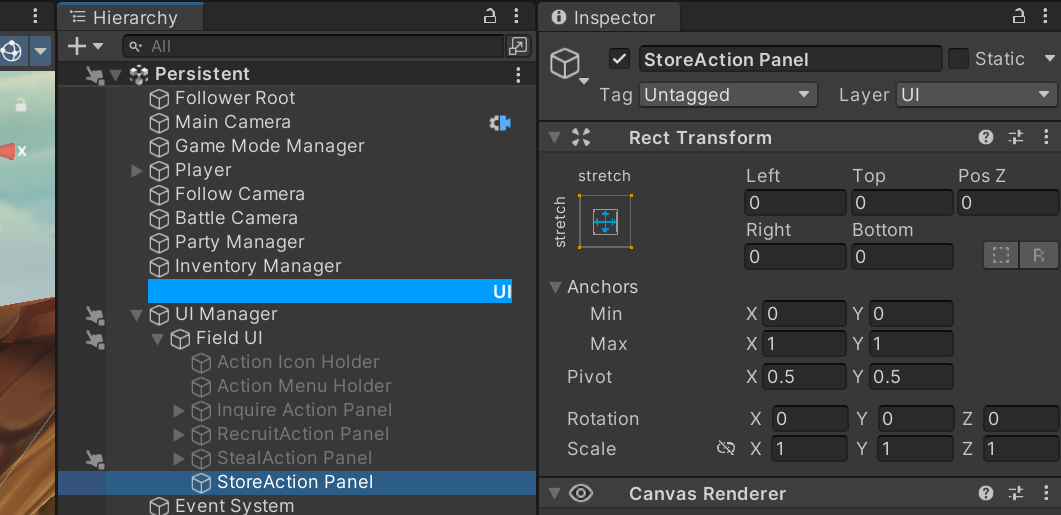Disable the StoreAction Panel active checkbox
Viewport: 1061px width, 515px height.
(x=620, y=59)
